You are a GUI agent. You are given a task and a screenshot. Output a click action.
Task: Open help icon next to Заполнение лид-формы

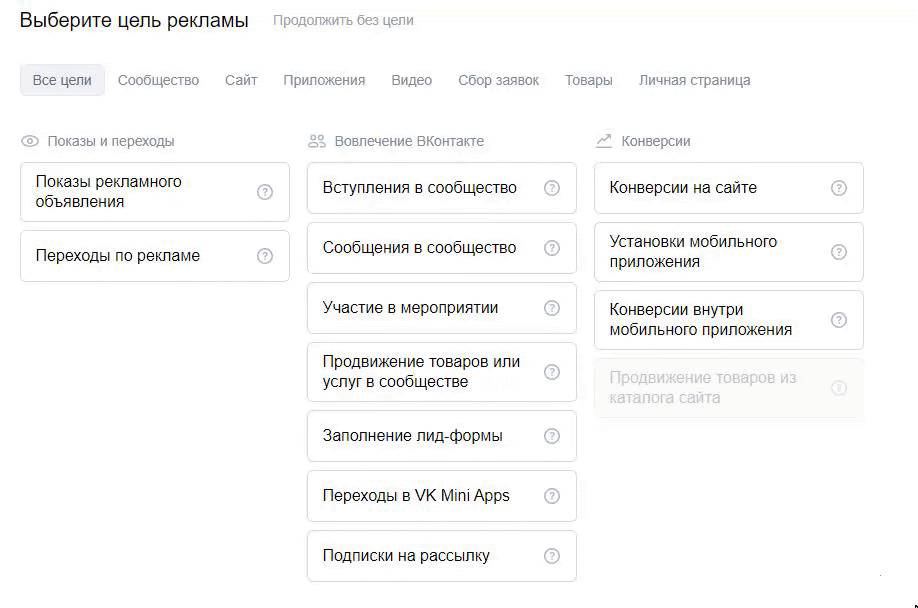[x=552, y=436]
